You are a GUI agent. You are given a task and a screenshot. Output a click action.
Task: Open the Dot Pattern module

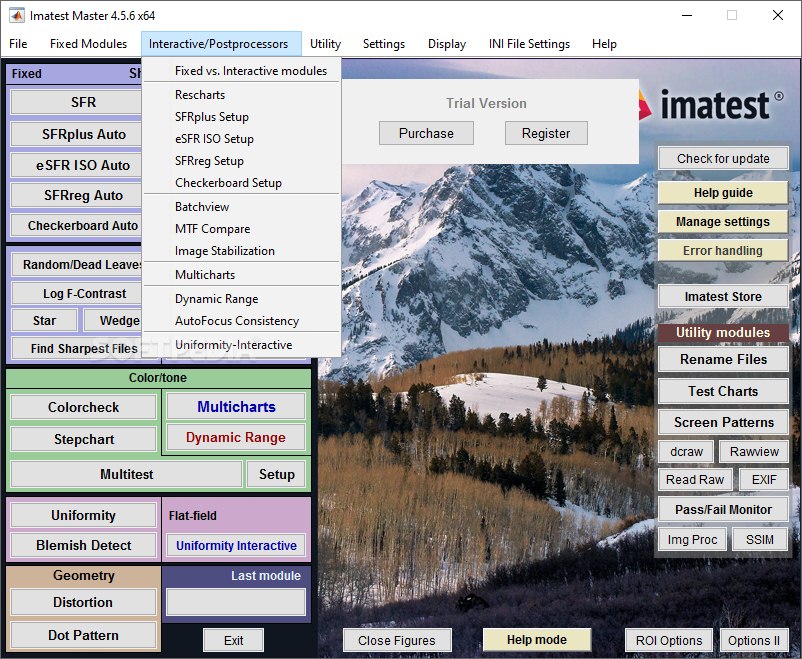83,635
